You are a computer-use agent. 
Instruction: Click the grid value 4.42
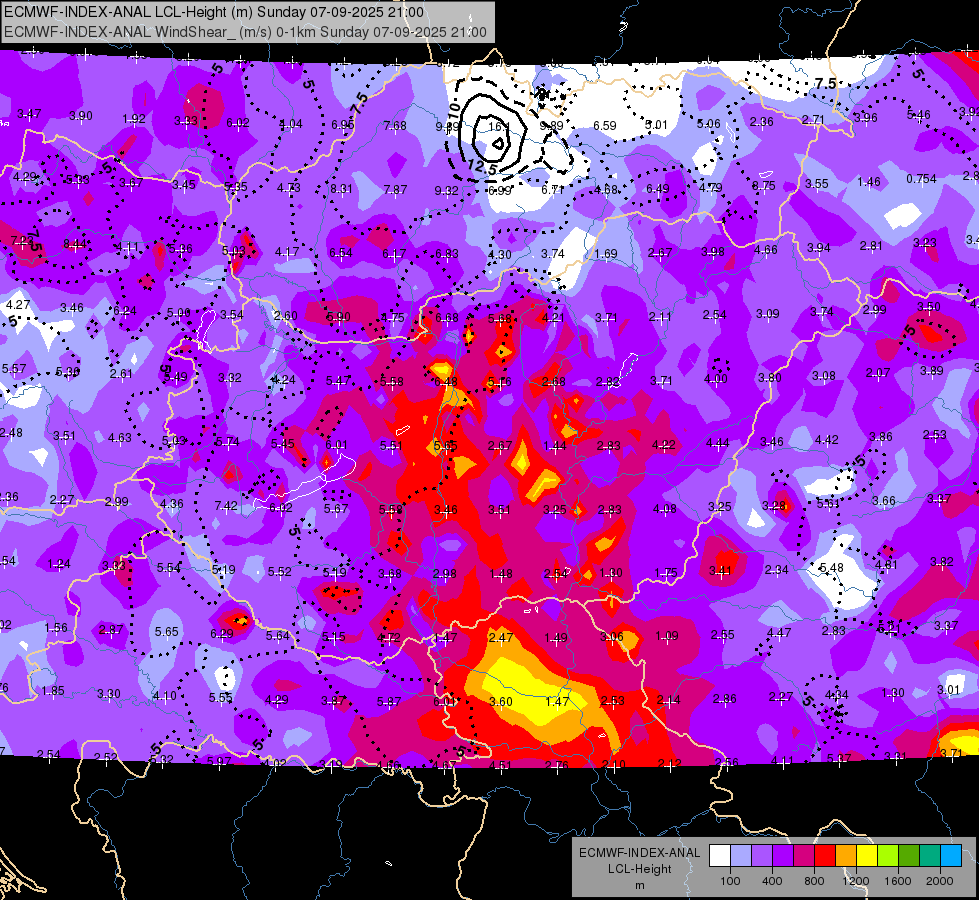pyautogui.click(x=826, y=440)
